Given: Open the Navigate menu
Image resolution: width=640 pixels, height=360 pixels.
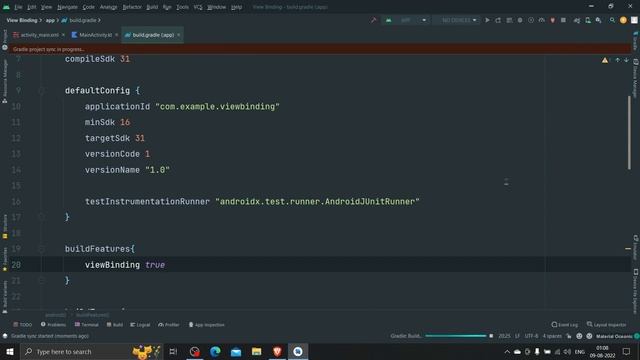Looking at the screenshot, I should pyautogui.click(x=67, y=7).
